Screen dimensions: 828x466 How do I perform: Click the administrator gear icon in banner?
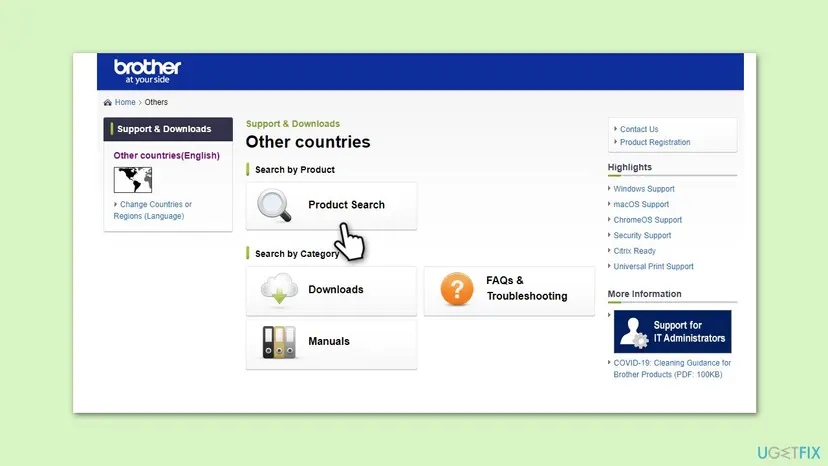point(641,342)
